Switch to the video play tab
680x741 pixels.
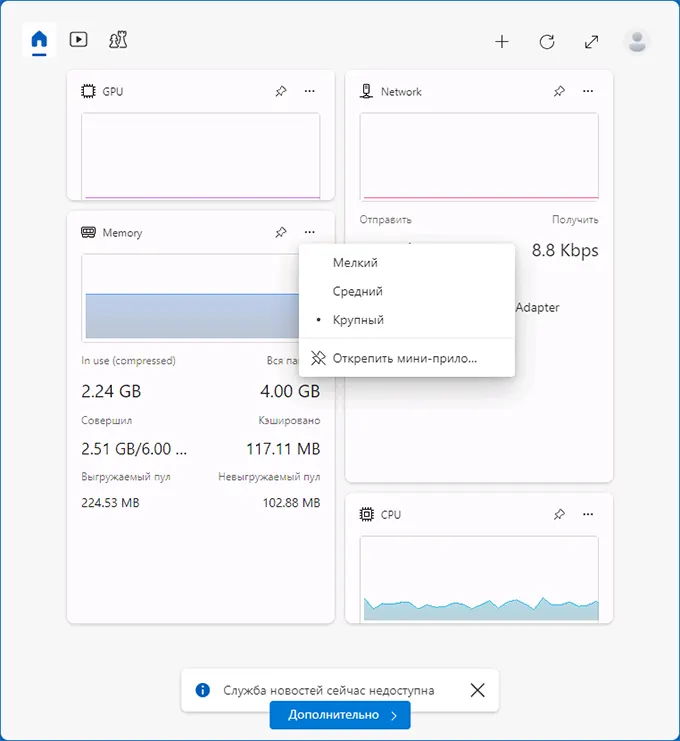(78, 39)
